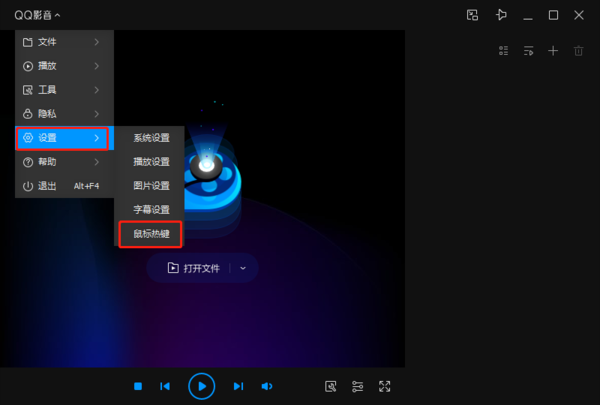This screenshot has height=405, width=600.
Task: Open the 帮助 menu item
Action: pyautogui.click(x=64, y=162)
